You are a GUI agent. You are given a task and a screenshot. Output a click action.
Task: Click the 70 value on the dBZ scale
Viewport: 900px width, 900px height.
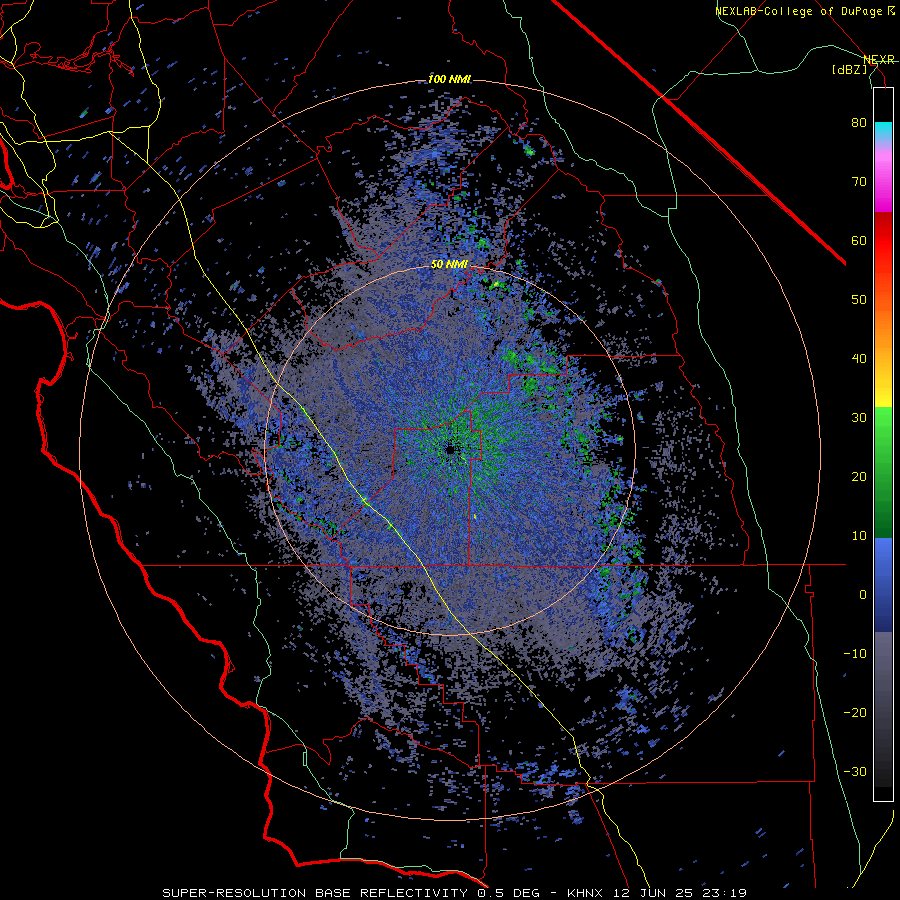coord(859,182)
